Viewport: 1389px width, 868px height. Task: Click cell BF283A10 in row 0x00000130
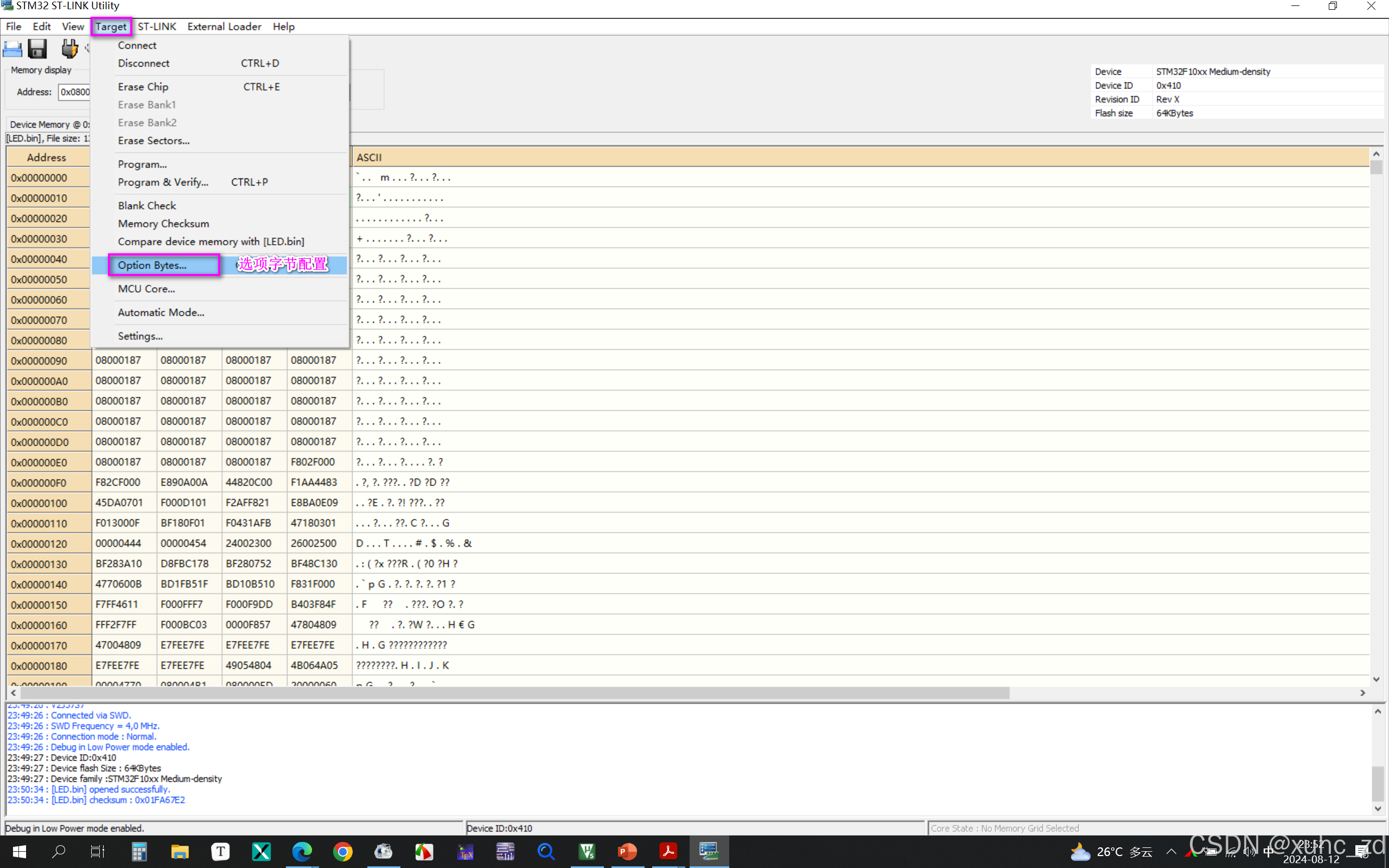click(124, 564)
